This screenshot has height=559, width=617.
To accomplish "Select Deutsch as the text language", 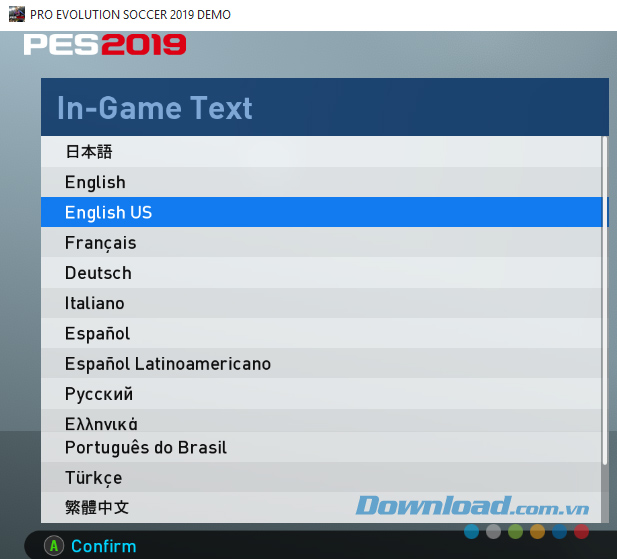I will [321, 273].
